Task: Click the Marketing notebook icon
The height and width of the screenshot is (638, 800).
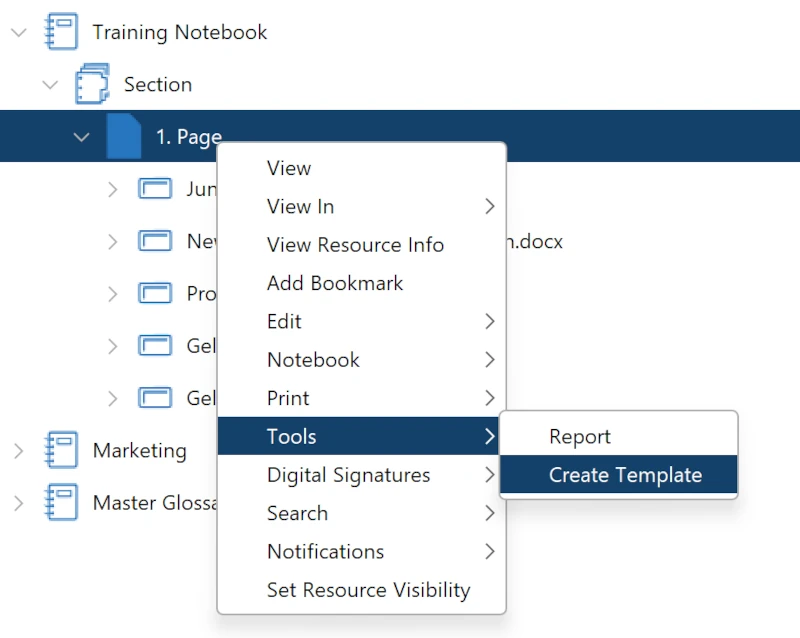Action: click(x=61, y=450)
